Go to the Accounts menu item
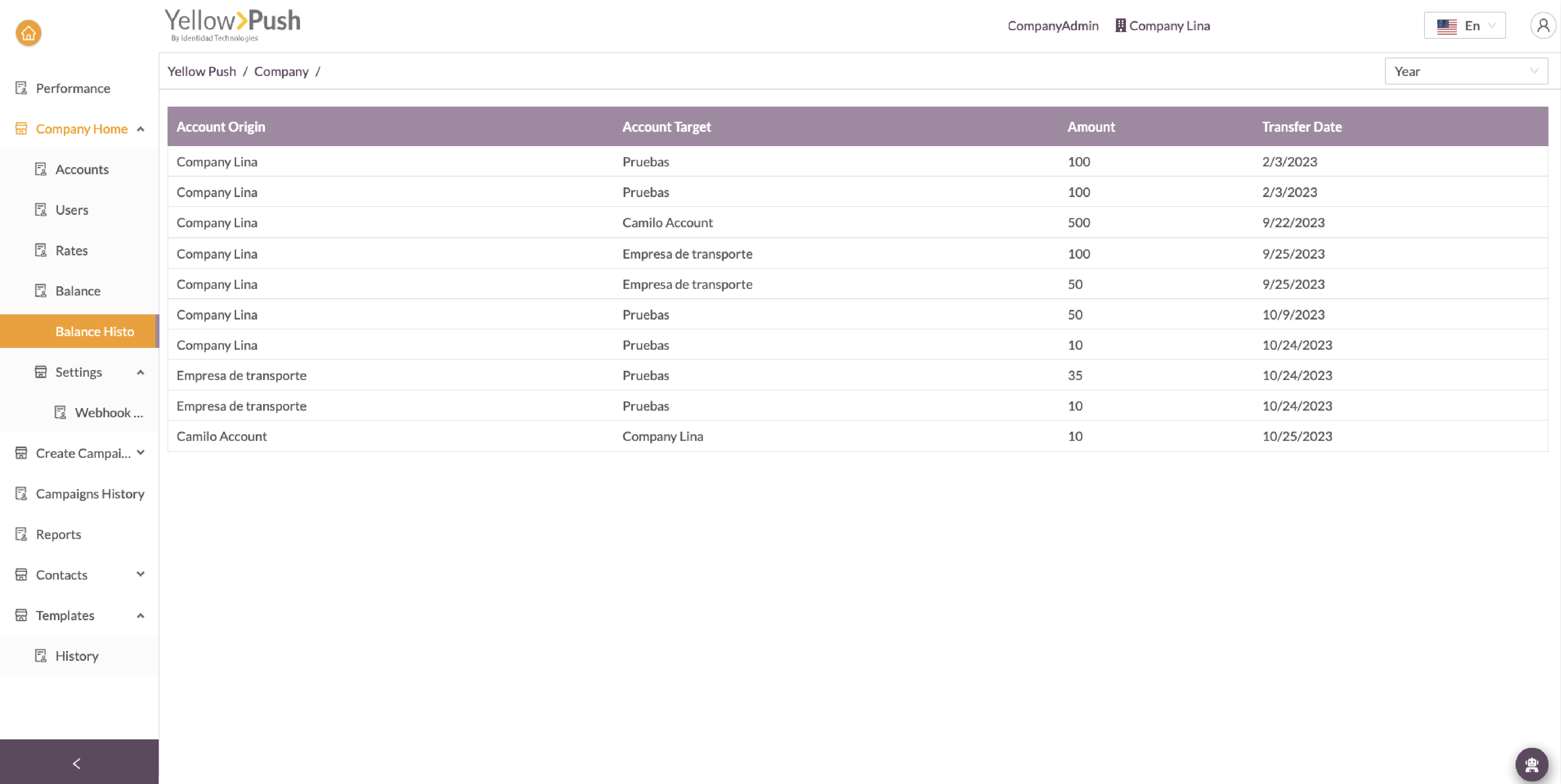This screenshot has height=784, width=1561. click(x=82, y=170)
